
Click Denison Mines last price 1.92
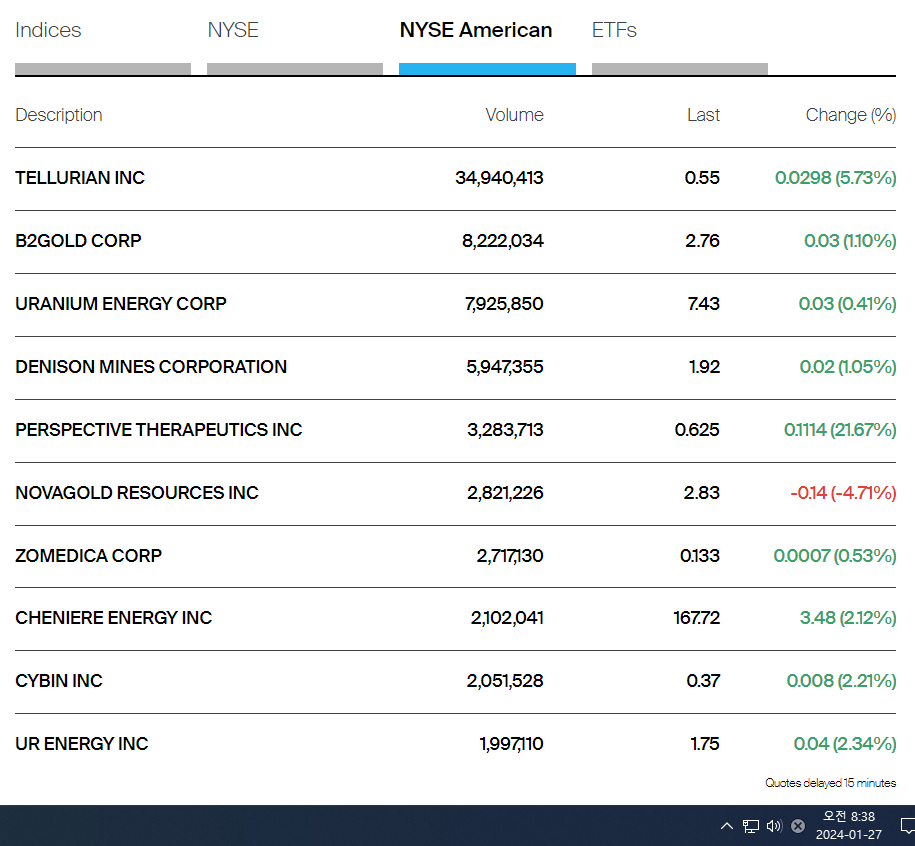pos(704,367)
